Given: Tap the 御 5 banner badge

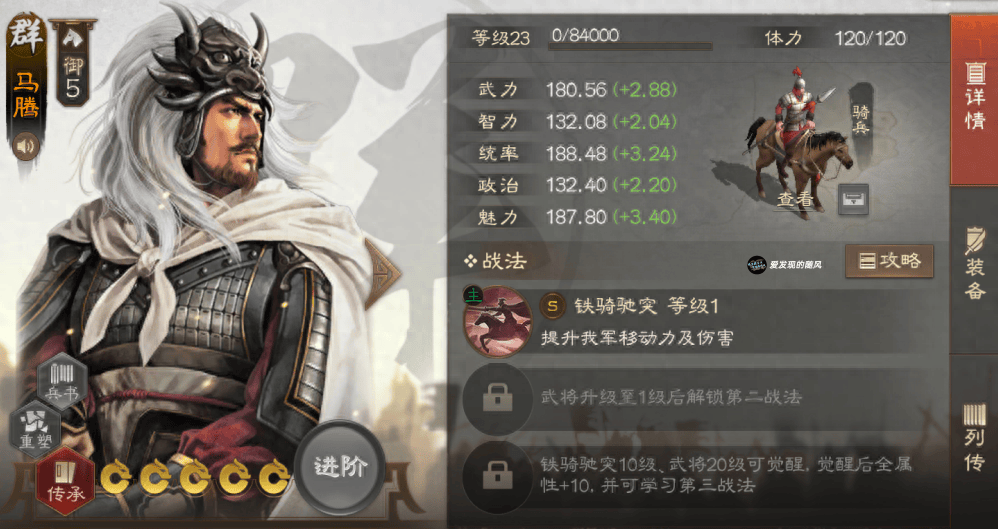Looking at the screenshot, I should point(73,62).
